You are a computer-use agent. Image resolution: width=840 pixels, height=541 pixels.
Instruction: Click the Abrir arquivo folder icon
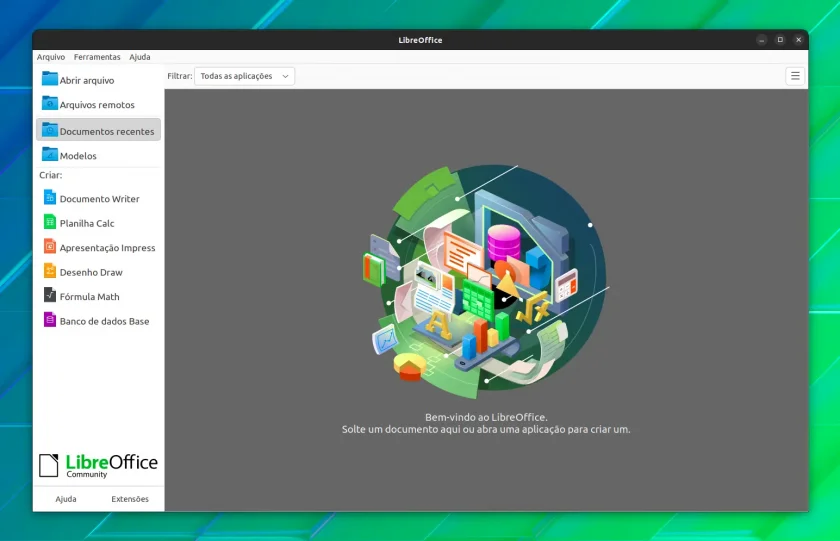[x=50, y=79]
